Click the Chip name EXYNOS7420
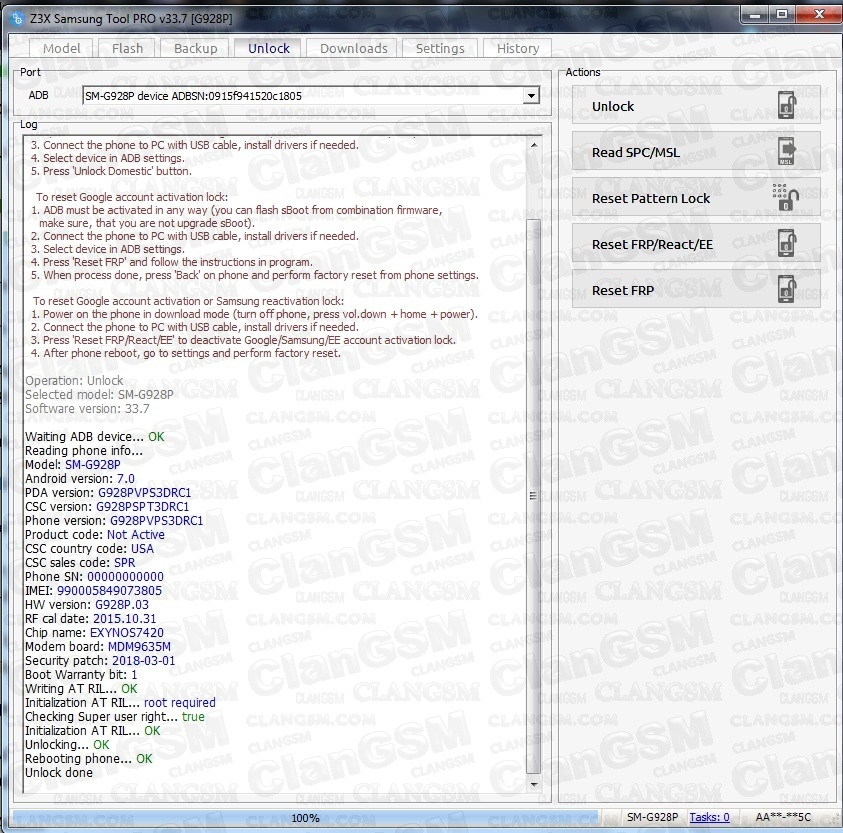 click(x=126, y=632)
